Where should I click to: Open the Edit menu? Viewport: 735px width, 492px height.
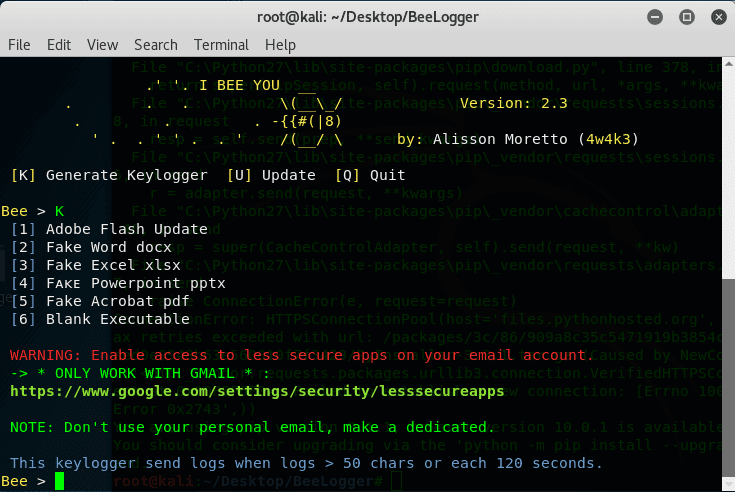59,45
